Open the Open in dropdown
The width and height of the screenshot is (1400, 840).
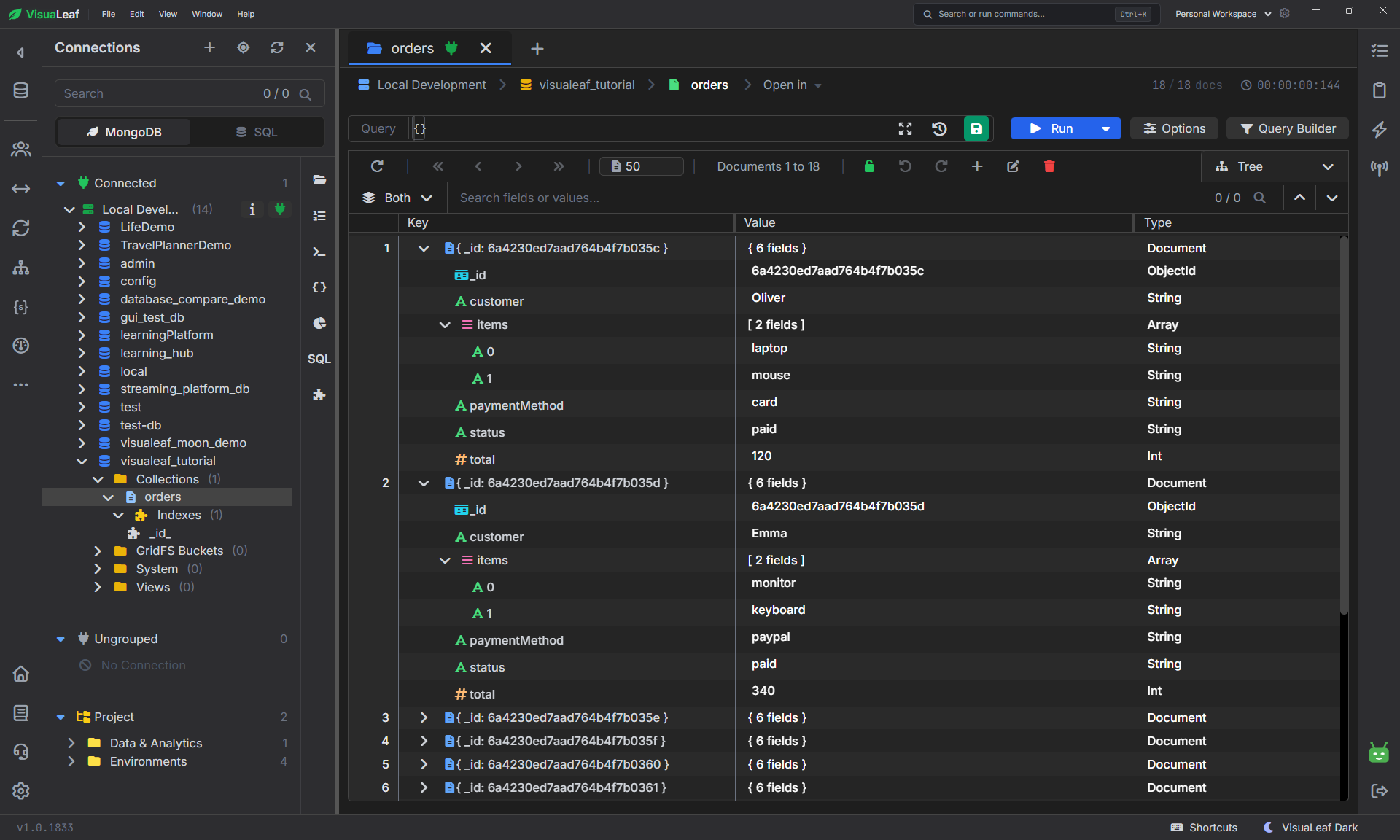[792, 85]
